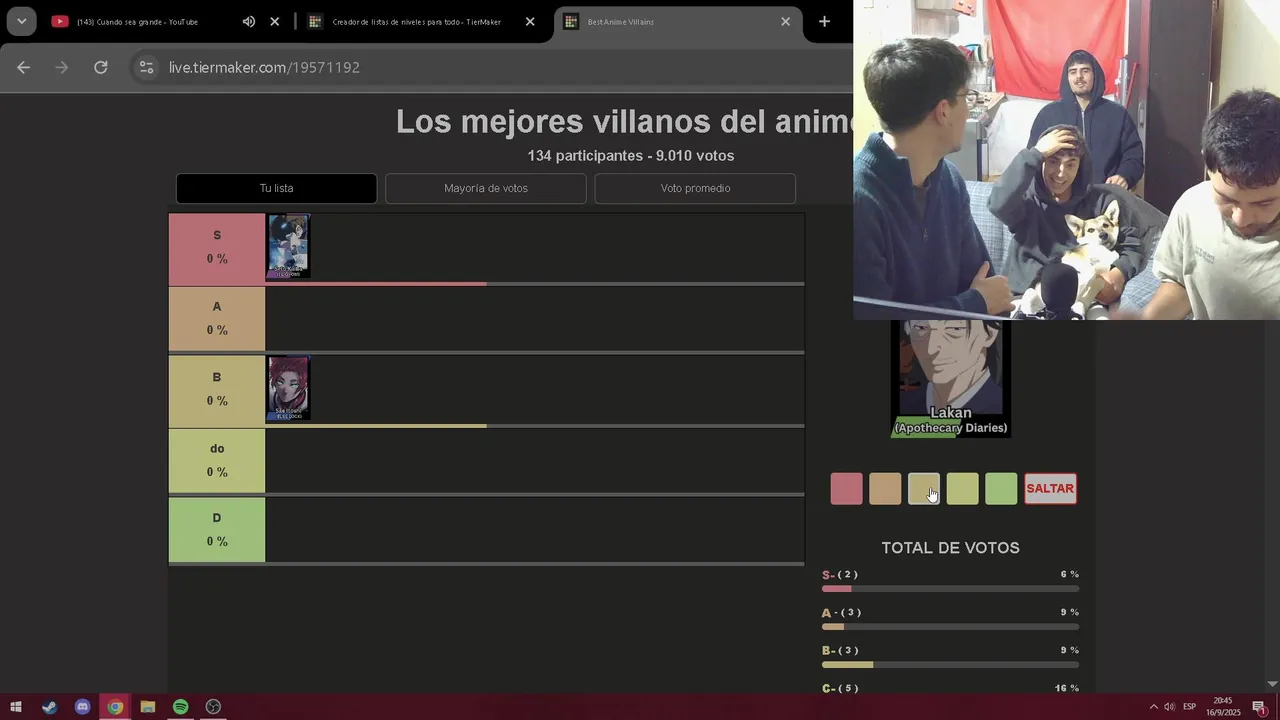This screenshot has width=1280, height=720.
Task: Switch to Chrome in the taskbar
Action: 115,707
